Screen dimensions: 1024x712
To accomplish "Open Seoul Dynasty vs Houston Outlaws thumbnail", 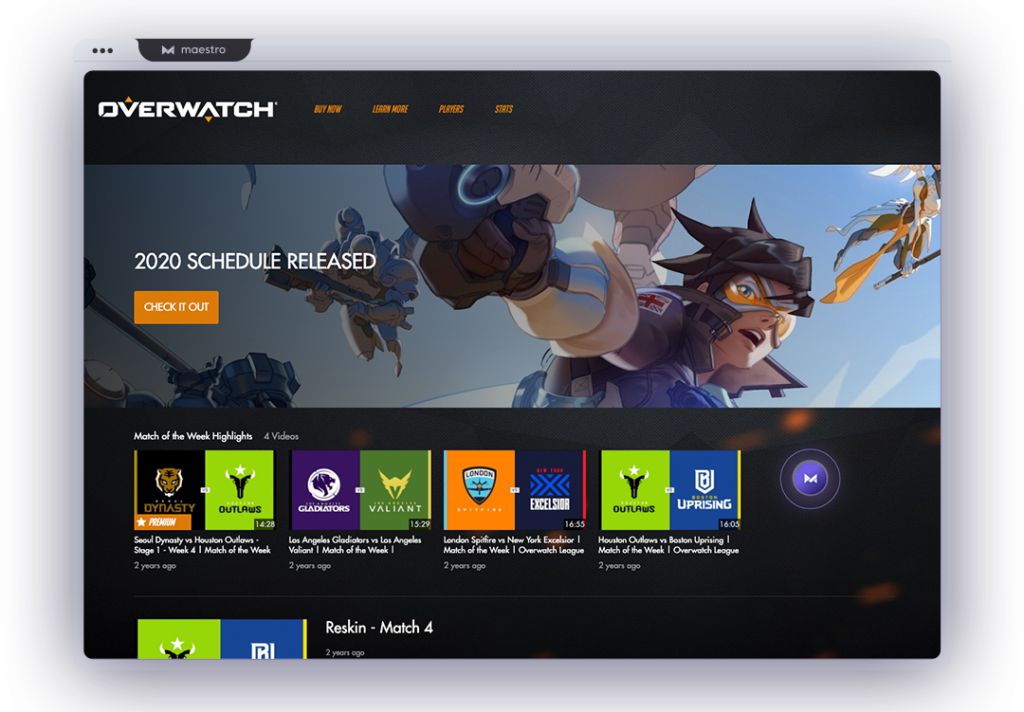I will tap(205, 490).
